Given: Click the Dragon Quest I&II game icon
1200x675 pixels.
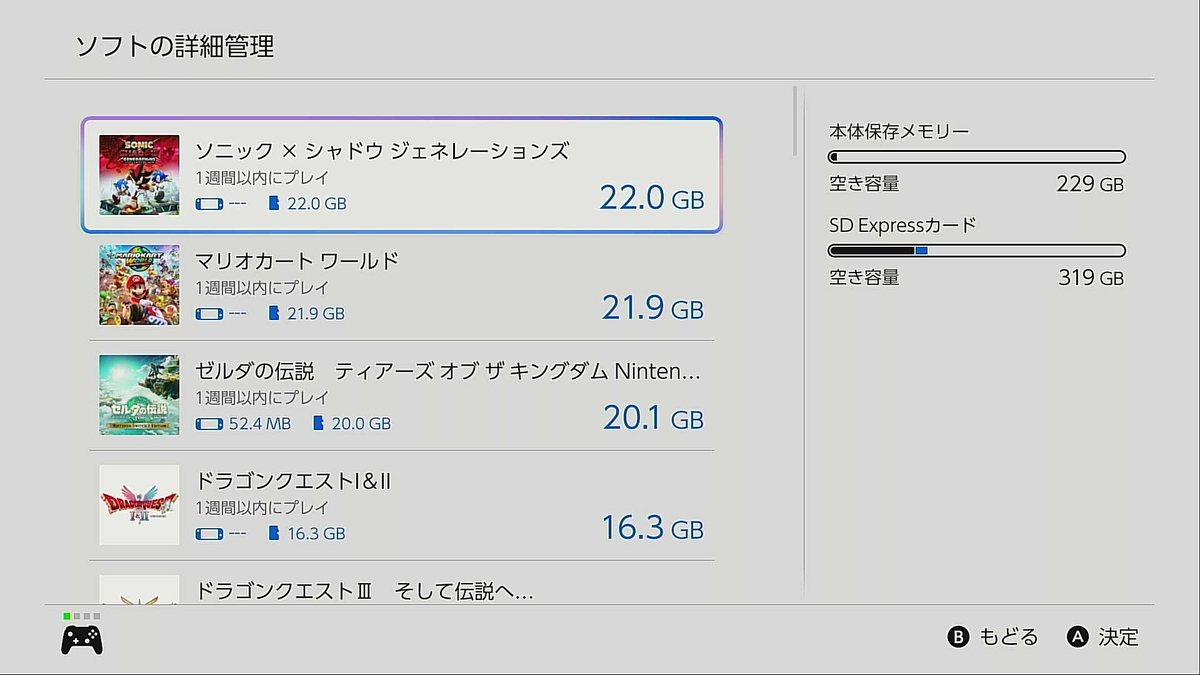Looking at the screenshot, I should pos(139,505).
